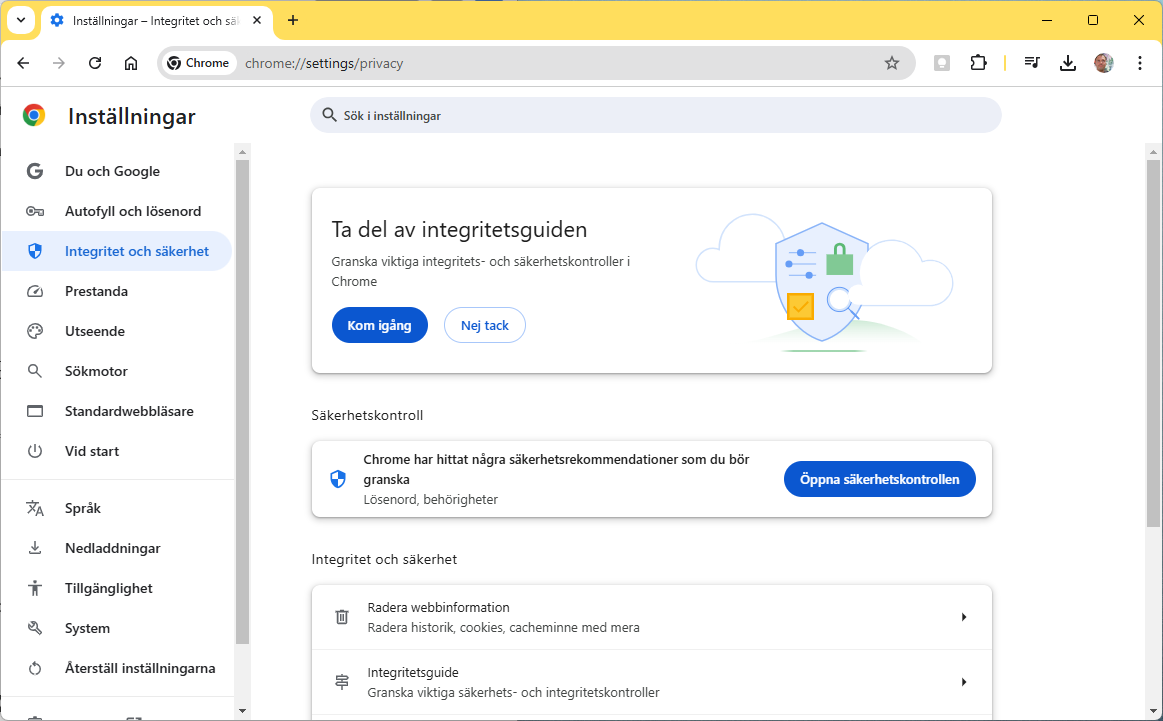Open the extensions puzzle icon

[978, 62]
